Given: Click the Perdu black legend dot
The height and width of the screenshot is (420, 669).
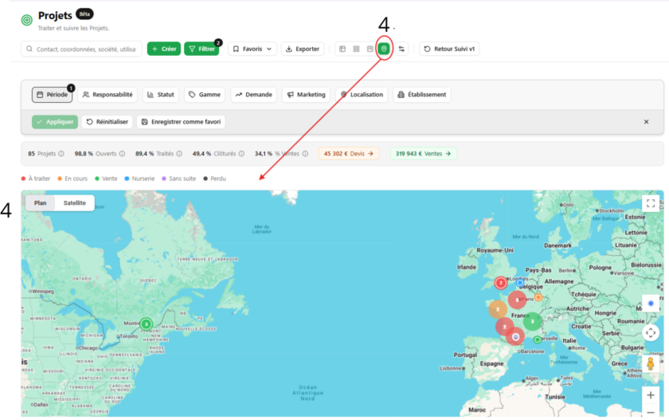Looking at the screenshot, I should click(205, 178).
